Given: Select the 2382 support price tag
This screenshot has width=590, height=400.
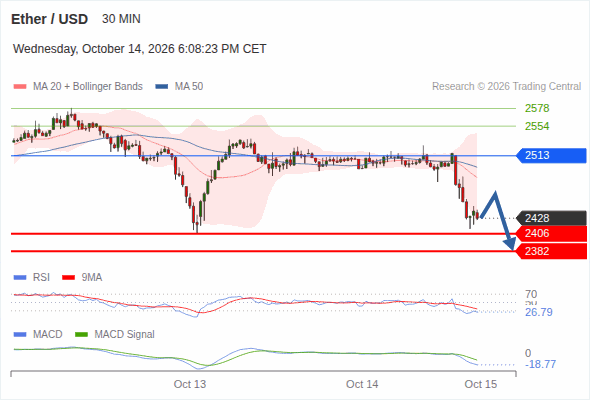Looking at the screenshot, I should click(x=551, y=251).
